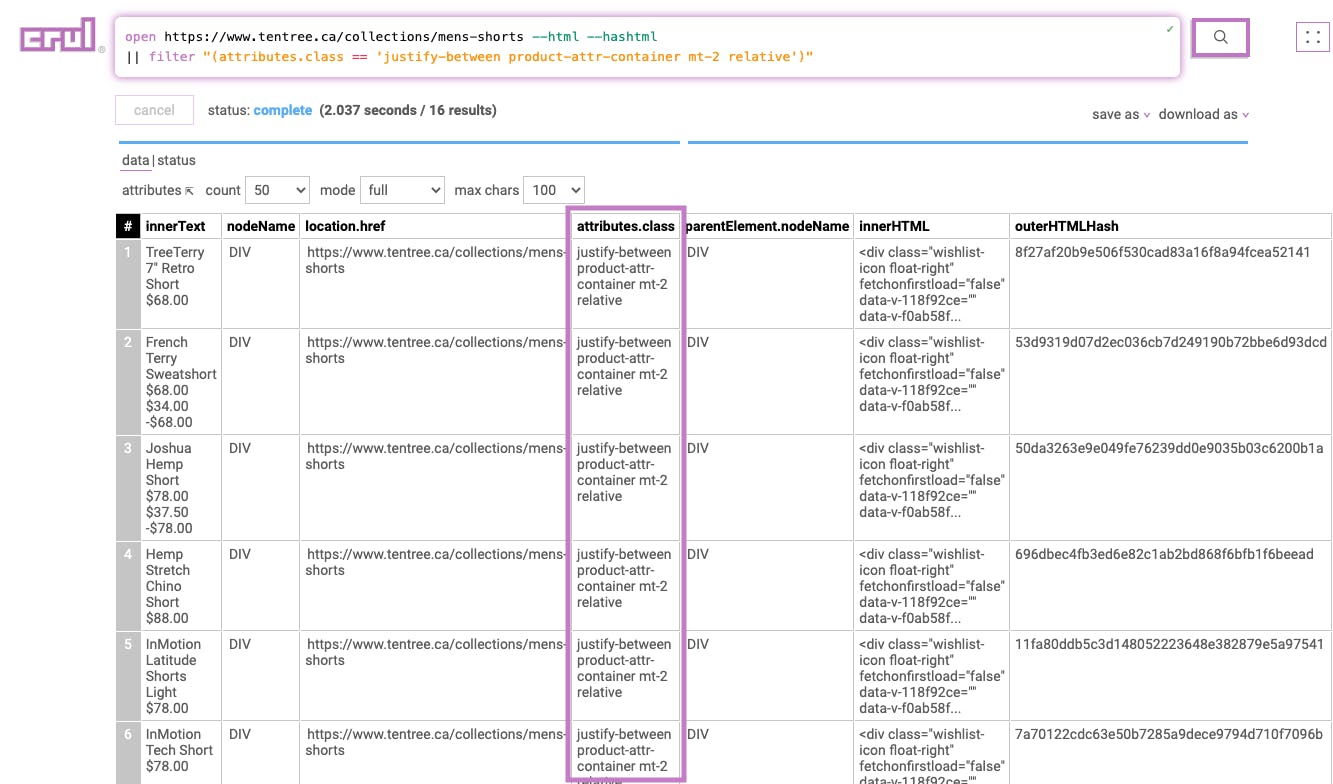The height and width of the screenshot is (784, 1333).
Task: Select the InMotion Tech Short cell
Action: click(x=180, y=750)
